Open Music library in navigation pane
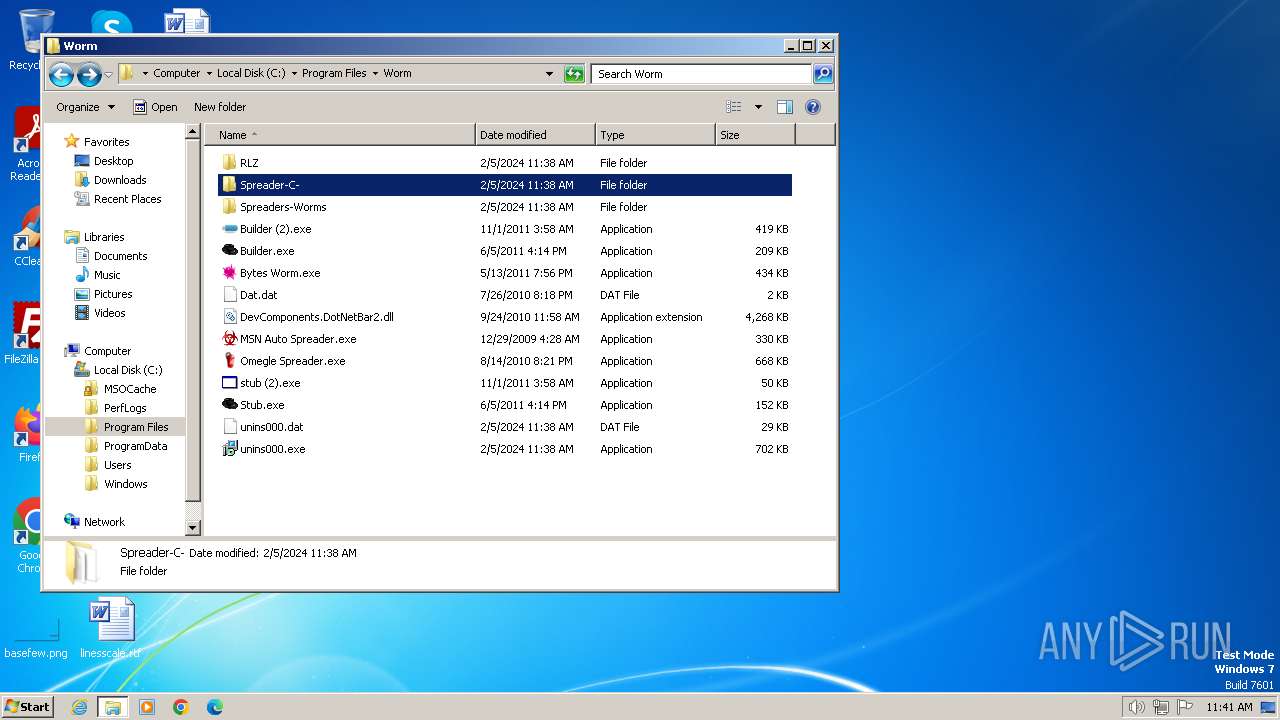The width and height of the screenshot is (1280, 720). (x=107, y=275)
